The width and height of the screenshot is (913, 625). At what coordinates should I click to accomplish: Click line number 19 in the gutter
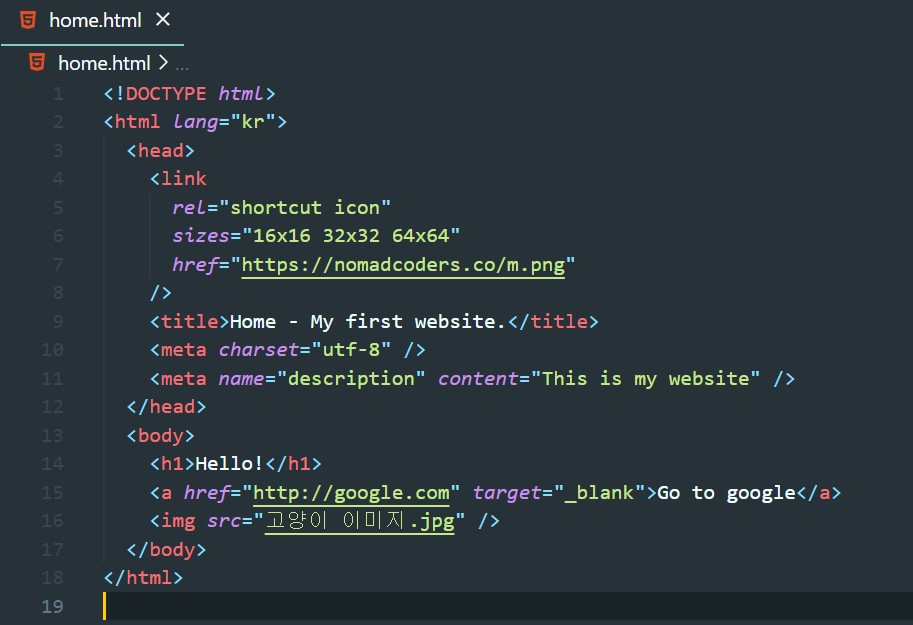[52, 607]
